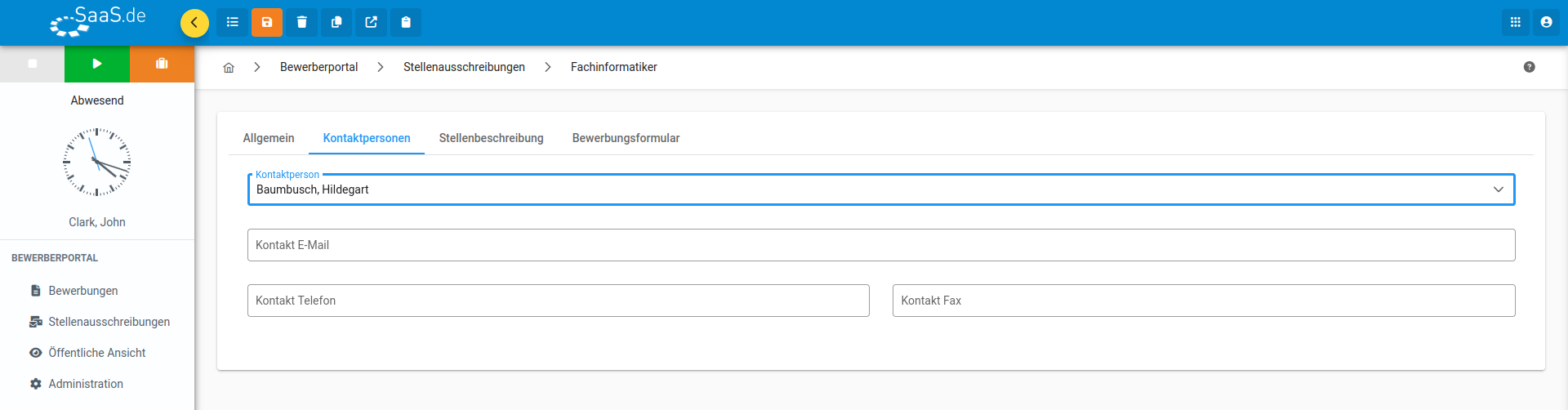Switch to the Bewerbungsformular tab

pyautogui.click(x=626, y=138)
